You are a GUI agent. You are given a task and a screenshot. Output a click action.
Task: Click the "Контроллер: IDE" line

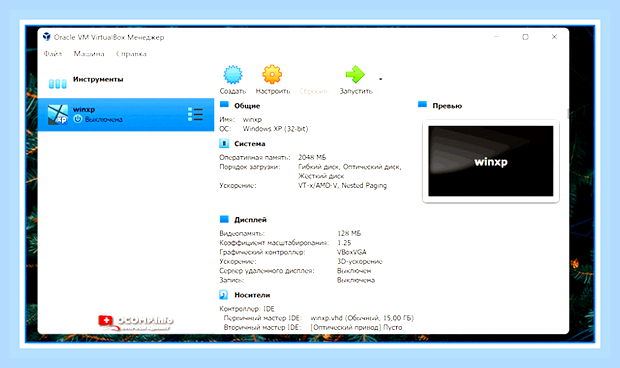pyautogui.click(x=247, y=309)
